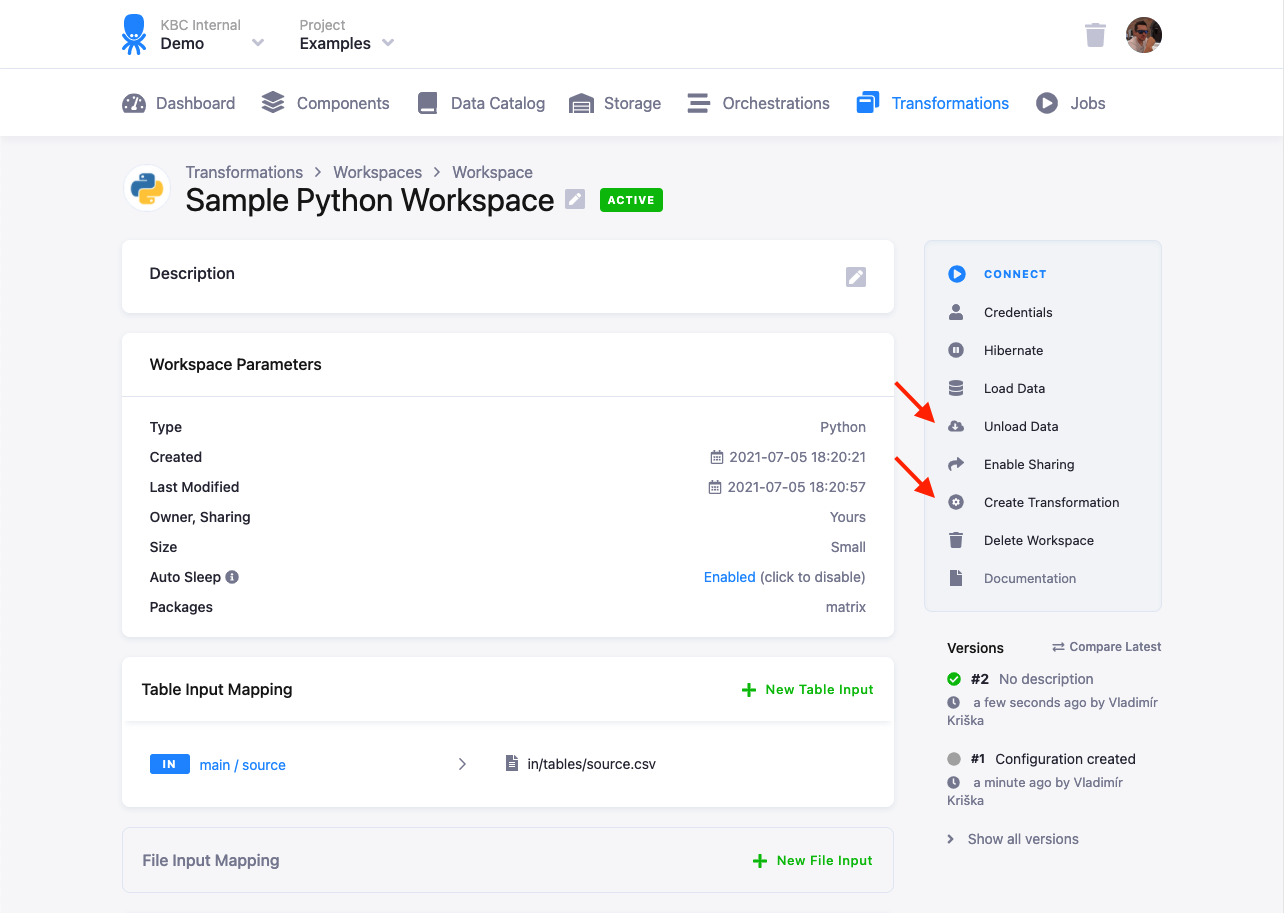Click Unload Data
The height and width of the screenshot is (913, 1284).
[1021, 426]
